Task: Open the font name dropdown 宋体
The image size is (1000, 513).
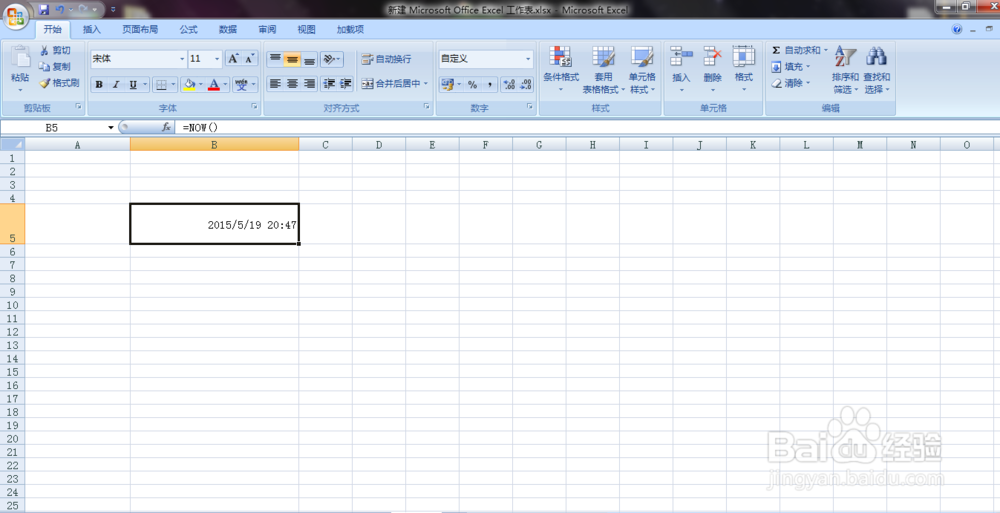Action: coord(182,59)
